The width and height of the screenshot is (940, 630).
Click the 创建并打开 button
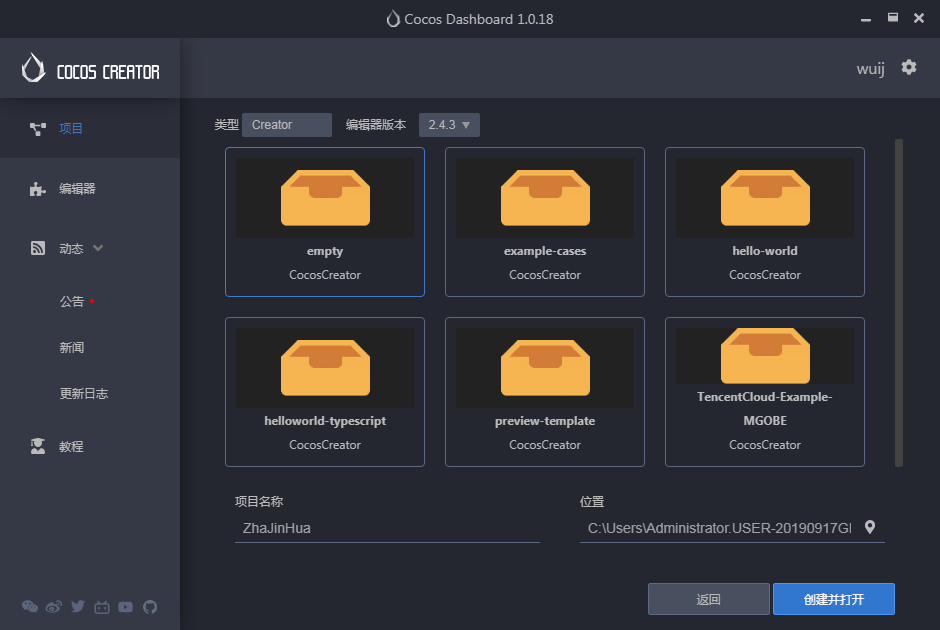coord(834,599)
